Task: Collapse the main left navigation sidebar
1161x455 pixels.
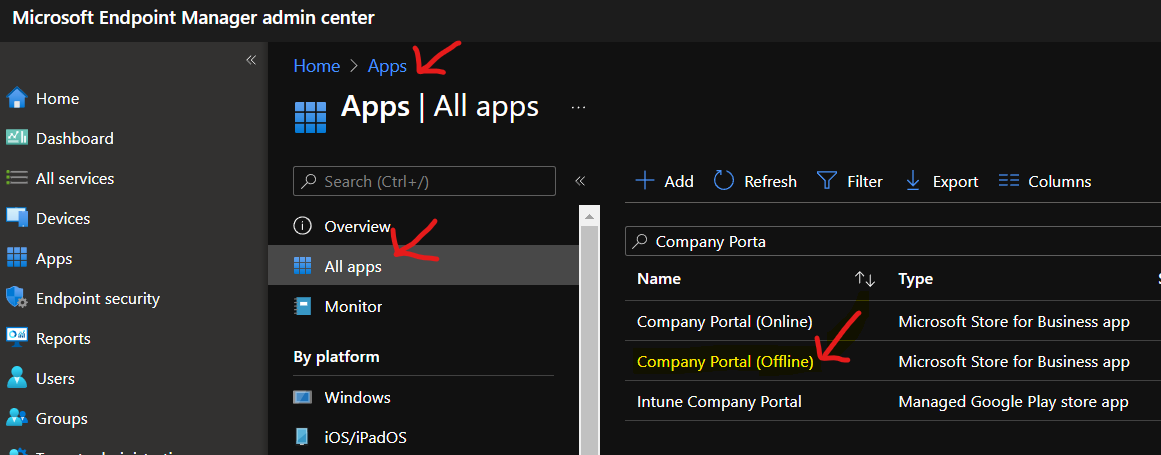Action: point(251,60)
